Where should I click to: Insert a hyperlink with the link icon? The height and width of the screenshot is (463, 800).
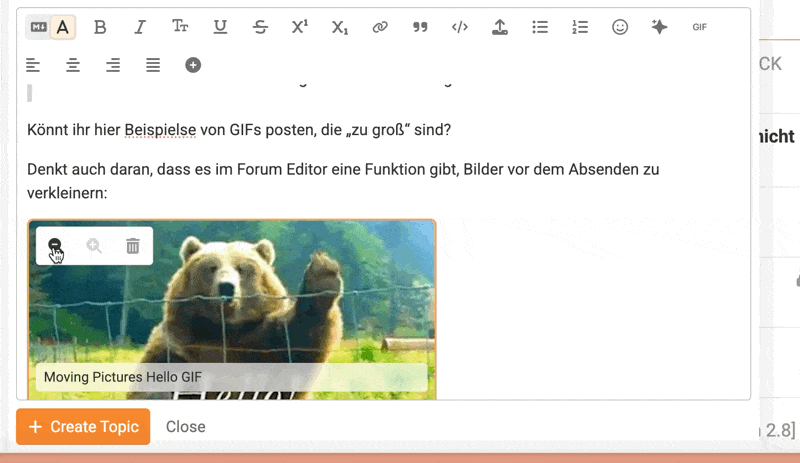(x=380, y=28)
